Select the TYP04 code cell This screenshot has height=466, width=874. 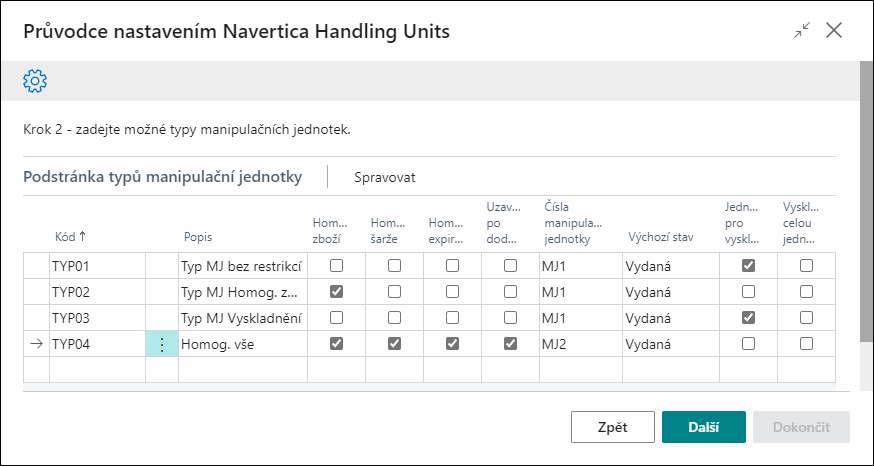click(x=98, y=344)
